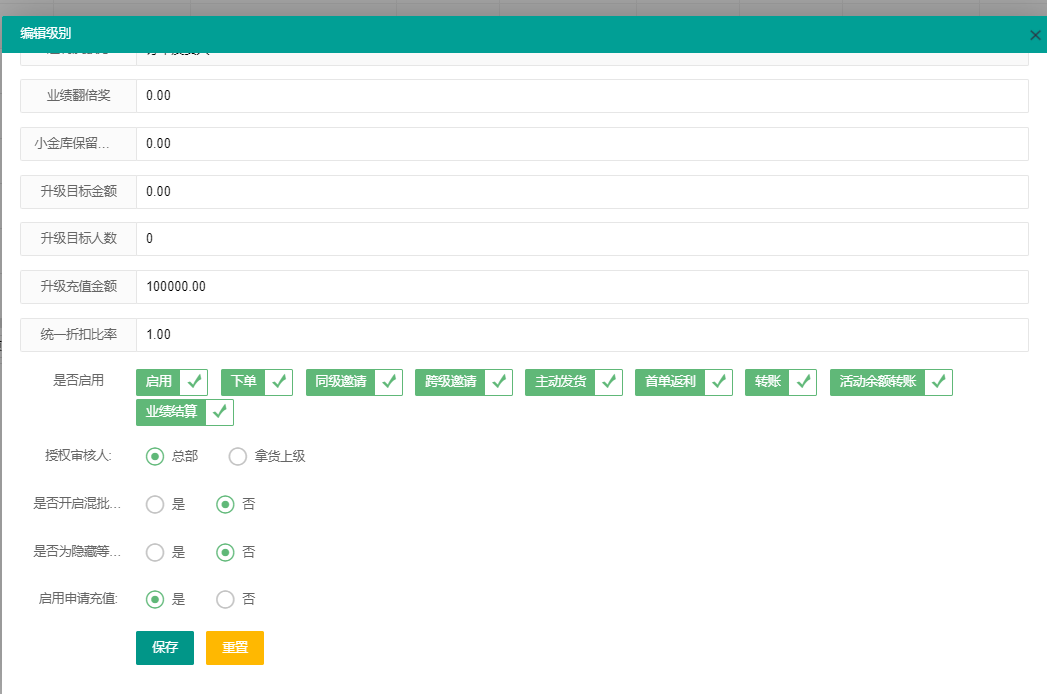1047x694 pixels.
Task: Choose 是 for 是否开启混批
Action: pyautogui.click(x=155, y=504)
